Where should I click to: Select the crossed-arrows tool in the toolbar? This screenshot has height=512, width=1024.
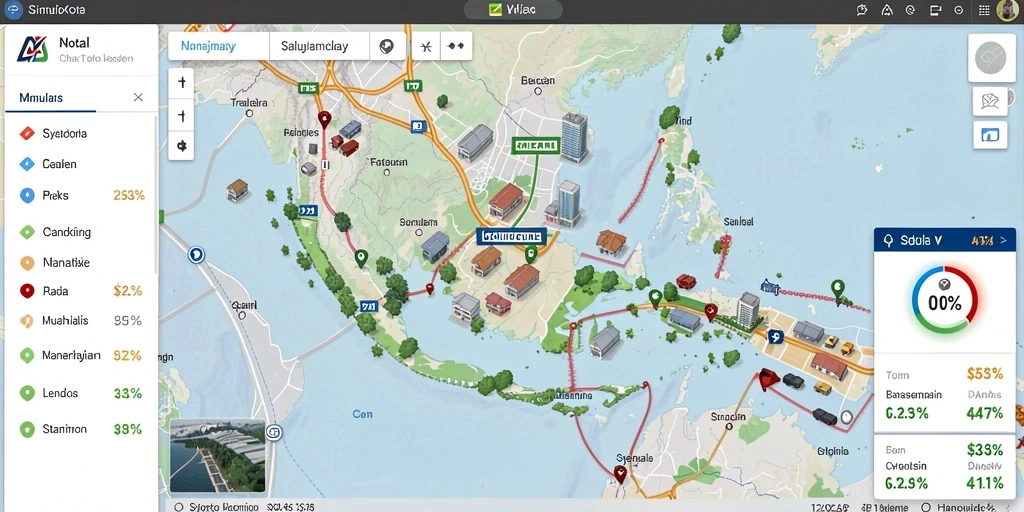[x=426, y=46]
